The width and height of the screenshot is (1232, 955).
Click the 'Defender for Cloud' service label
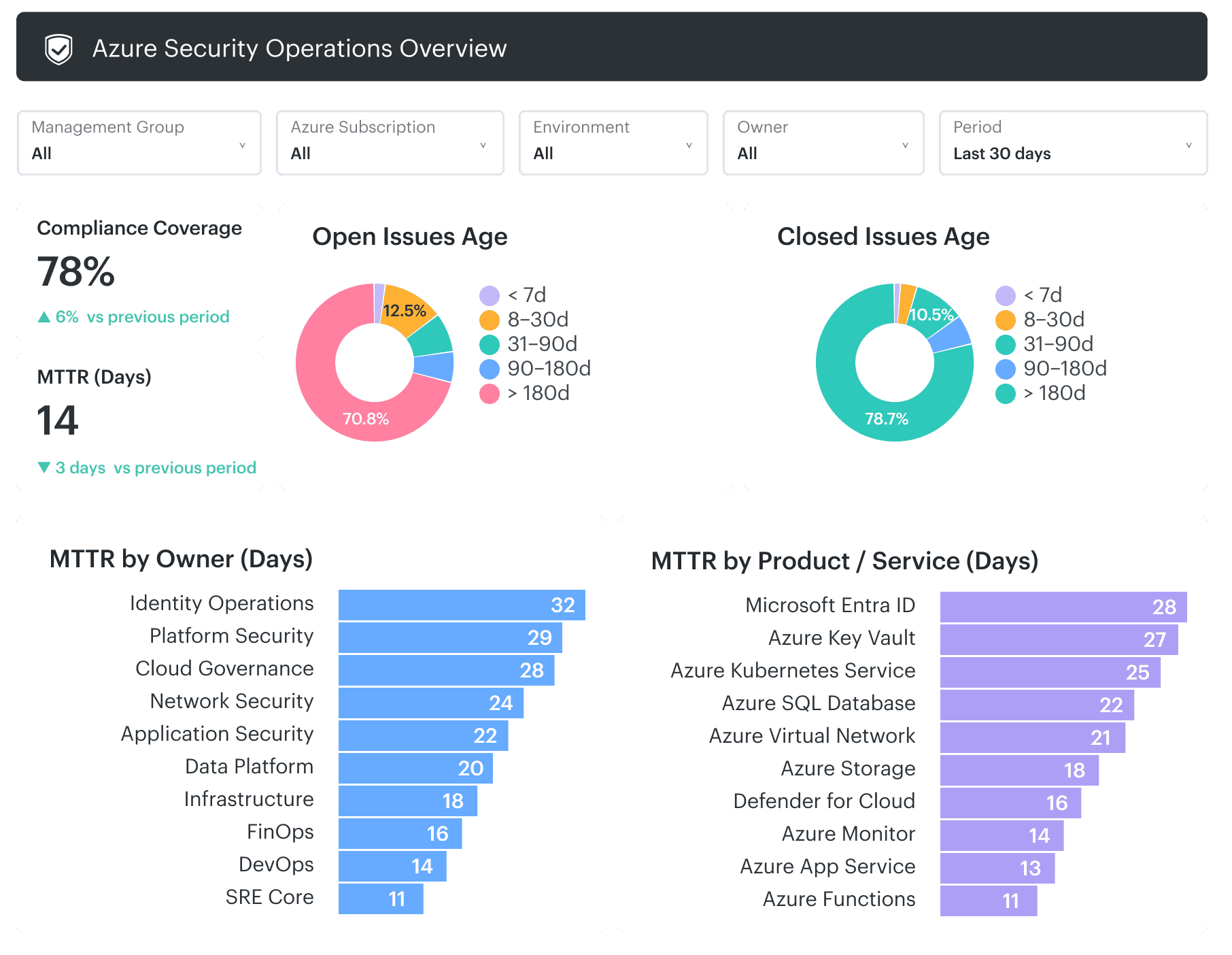coord(824,801)
